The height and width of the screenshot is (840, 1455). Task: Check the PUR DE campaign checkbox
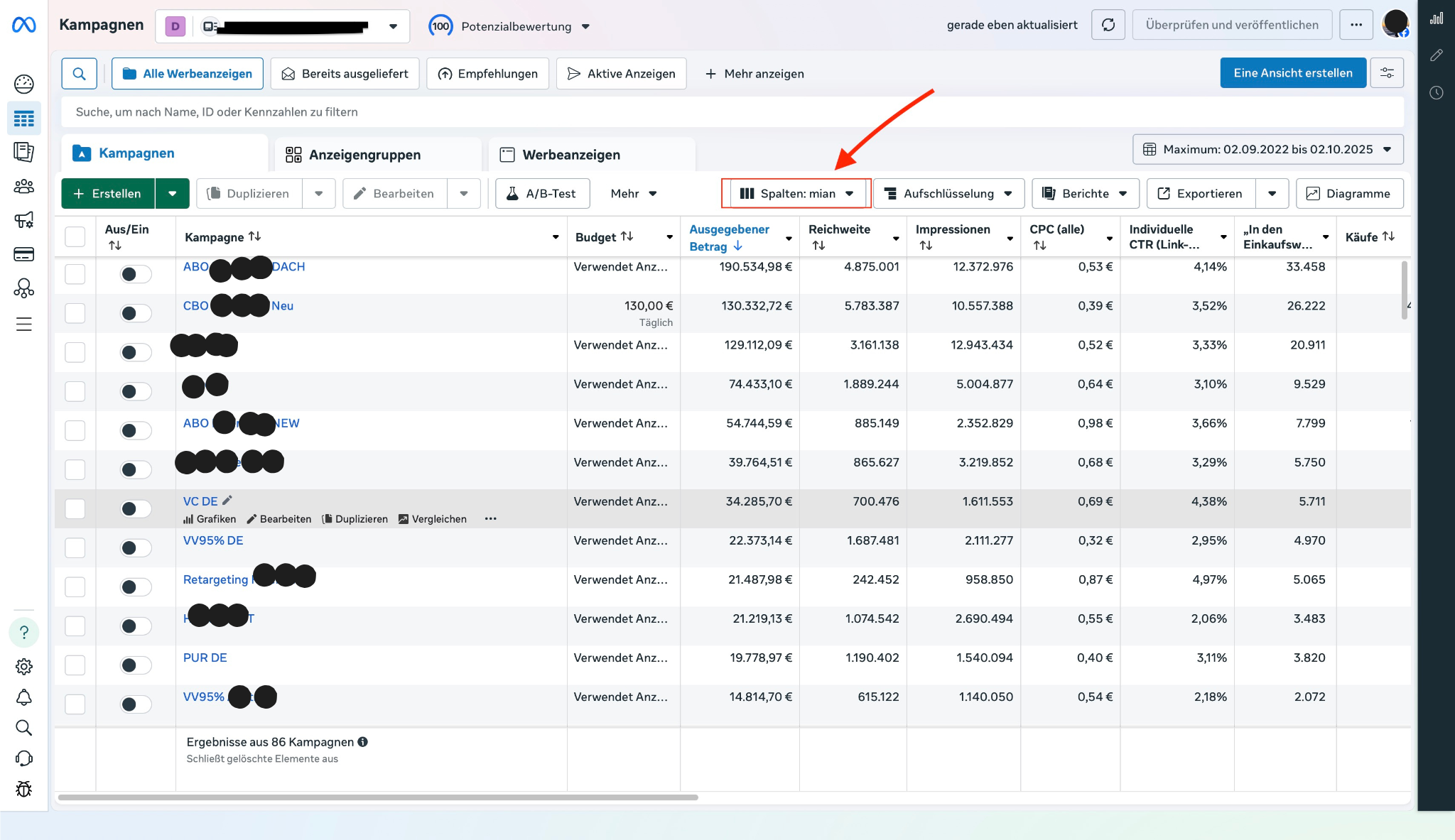[75, 665]
